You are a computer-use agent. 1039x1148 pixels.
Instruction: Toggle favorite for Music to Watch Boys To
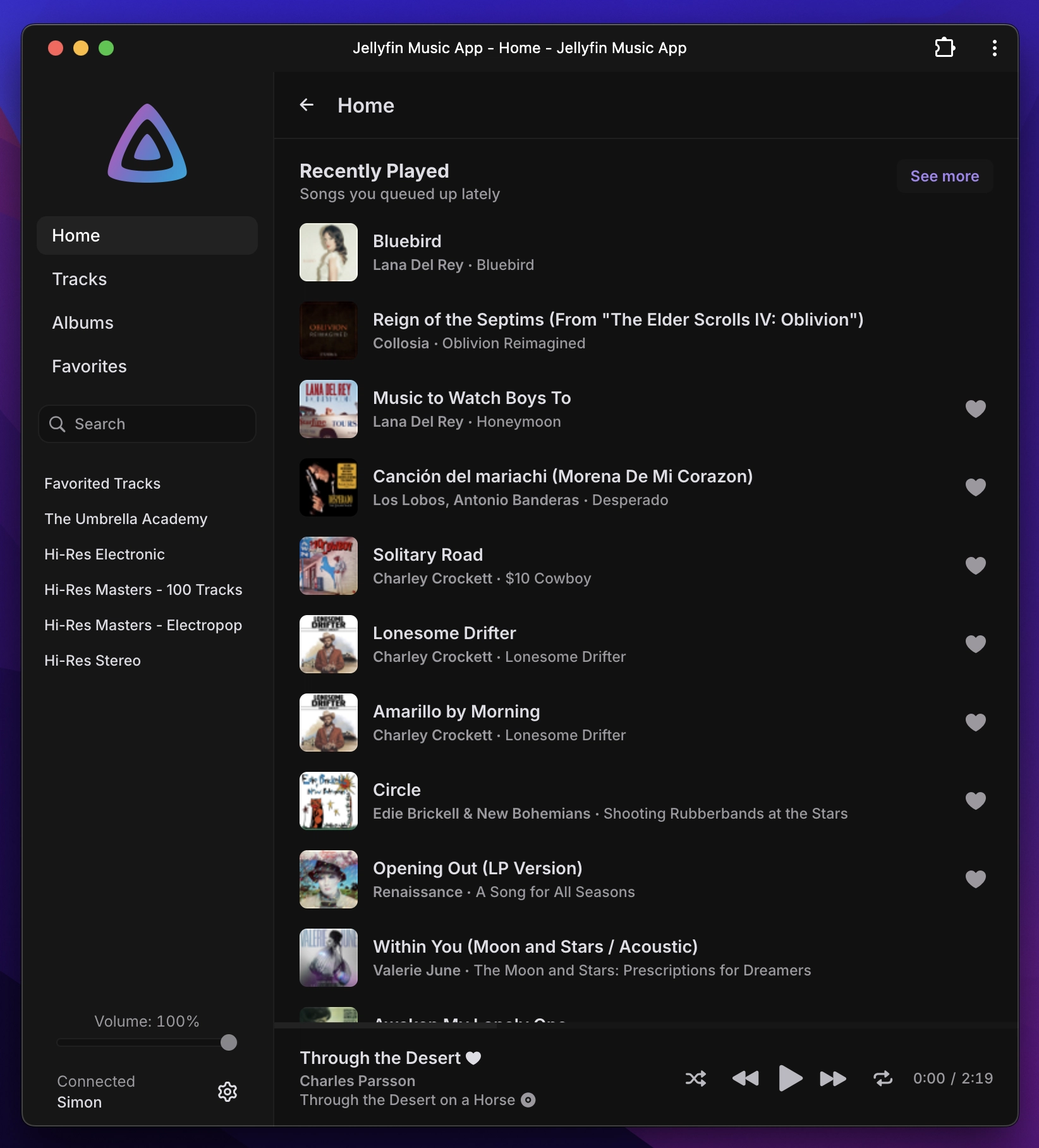tap(976, 409)
